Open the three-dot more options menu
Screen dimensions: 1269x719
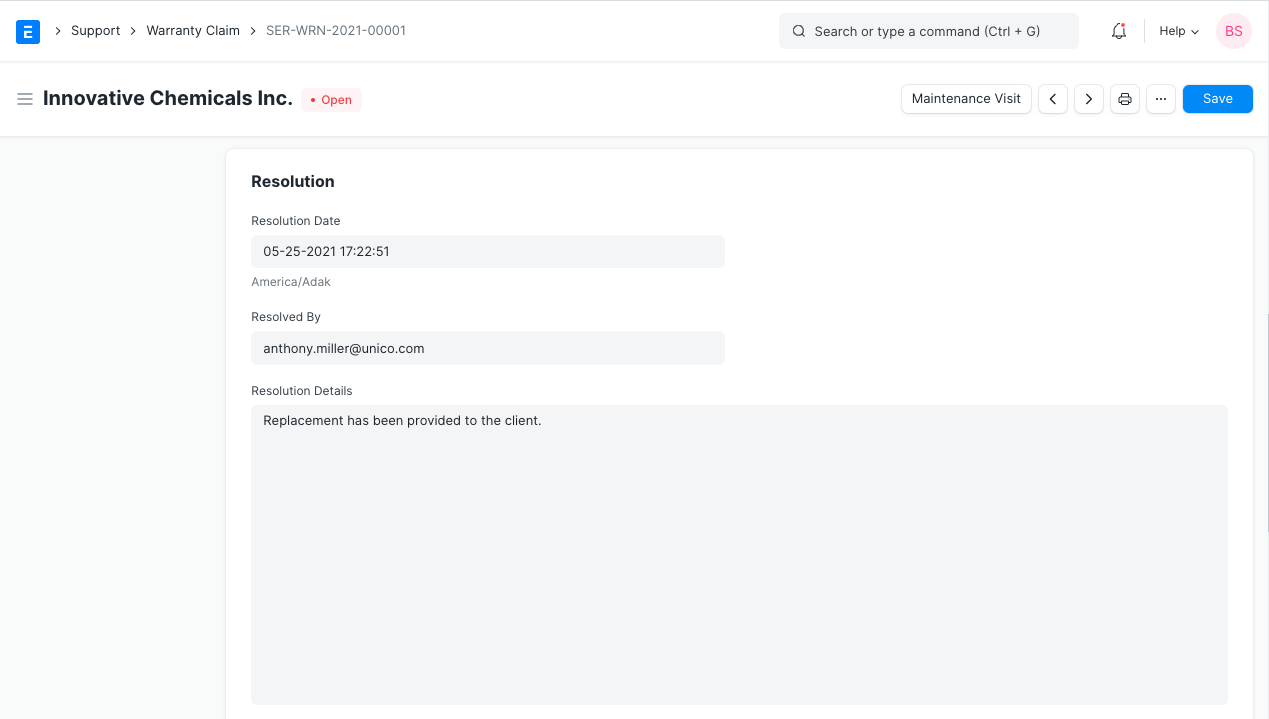pyautogui.click(x=1161, y=99)
